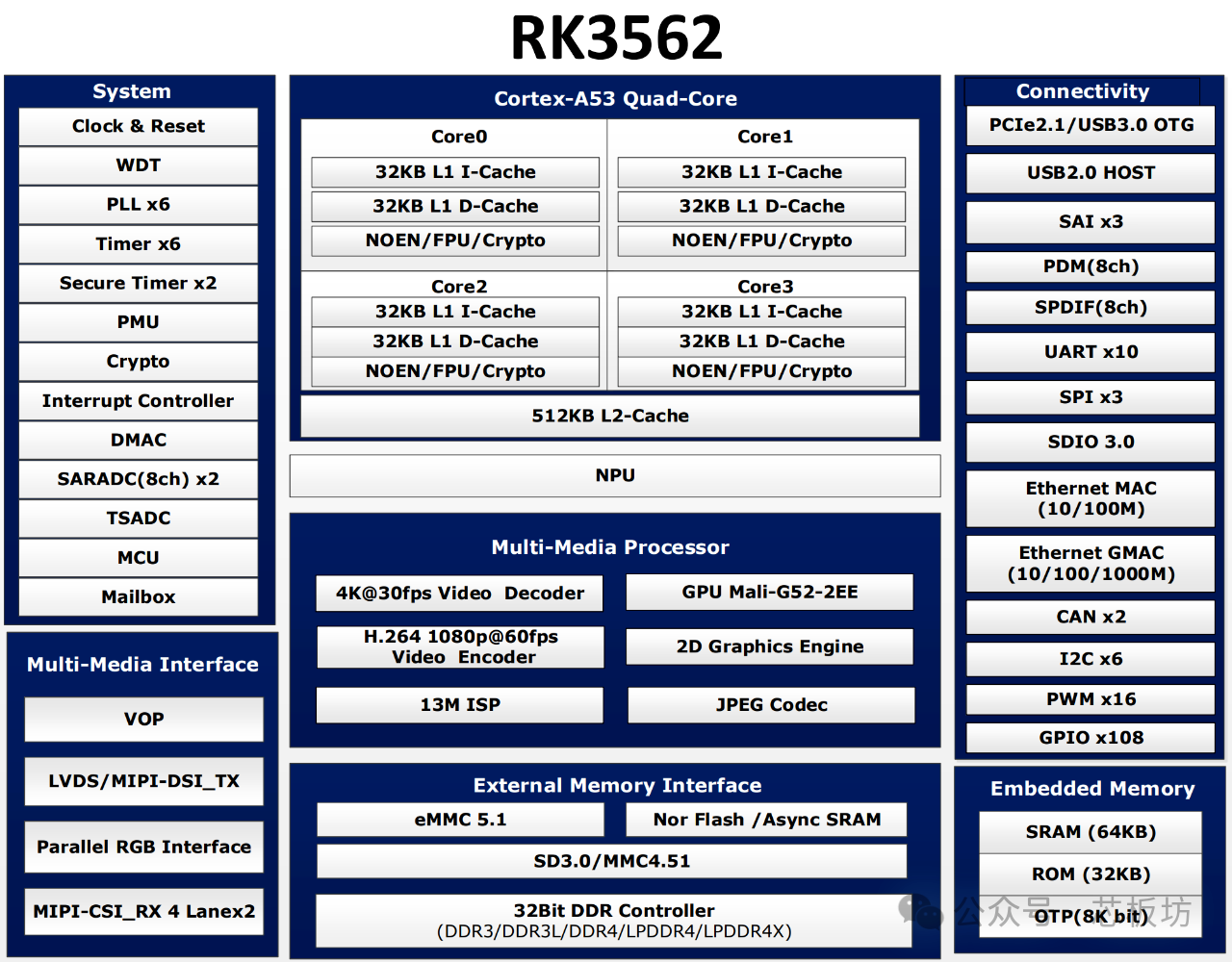Select Core0's 32KB L1 I-Cache block
Screen dimensions: 1232x962
point(455,172)
